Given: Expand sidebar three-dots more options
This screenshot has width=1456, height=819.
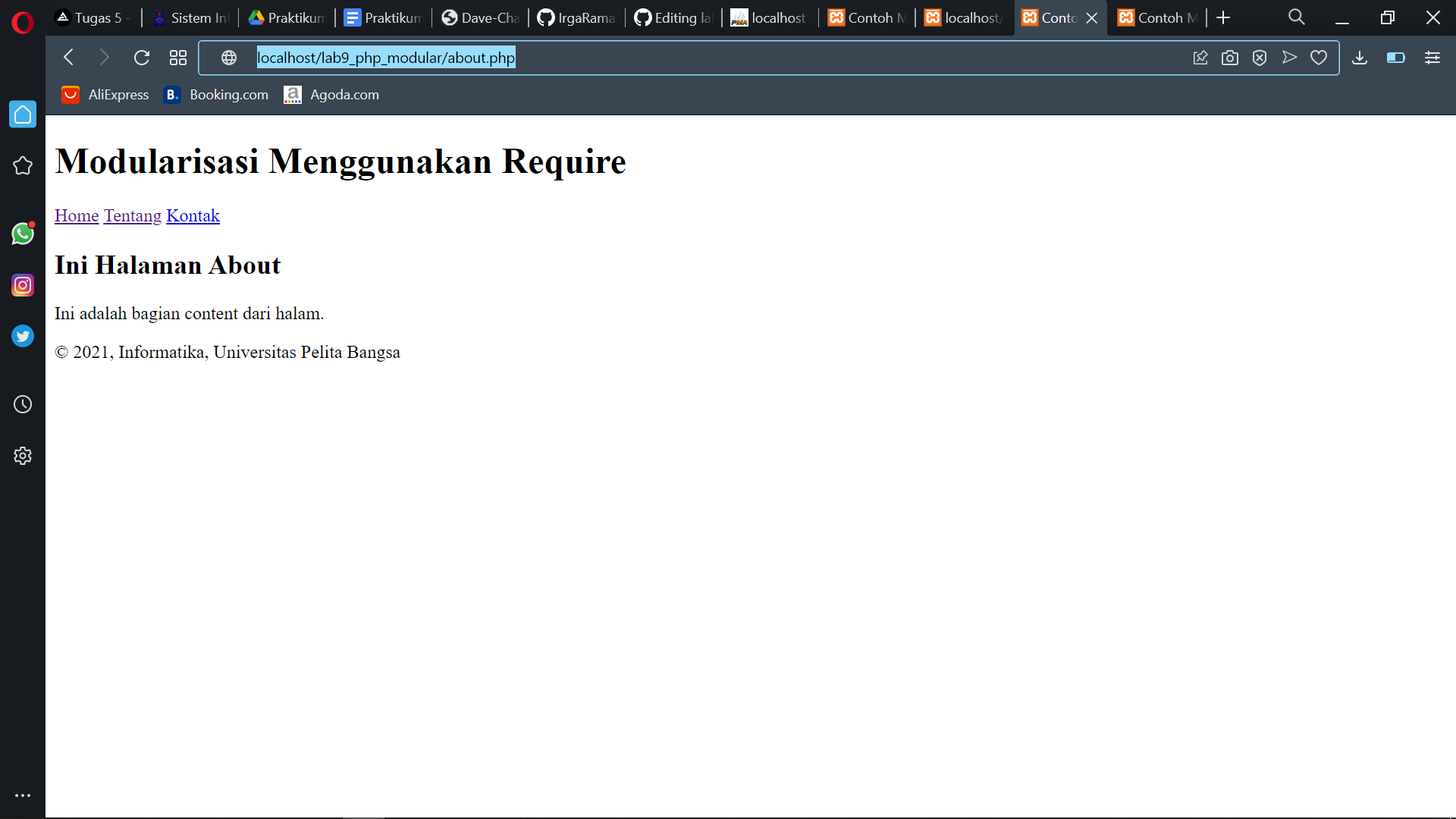Looking at the screenshot, I should (23, 795).
